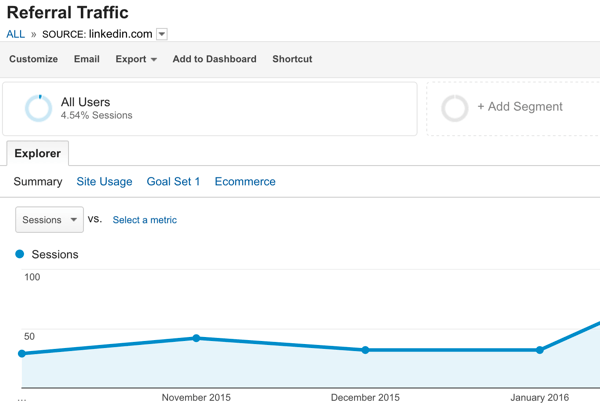Click the ALL breadcrumb link

pyautogui.click(x=15, y=34)
